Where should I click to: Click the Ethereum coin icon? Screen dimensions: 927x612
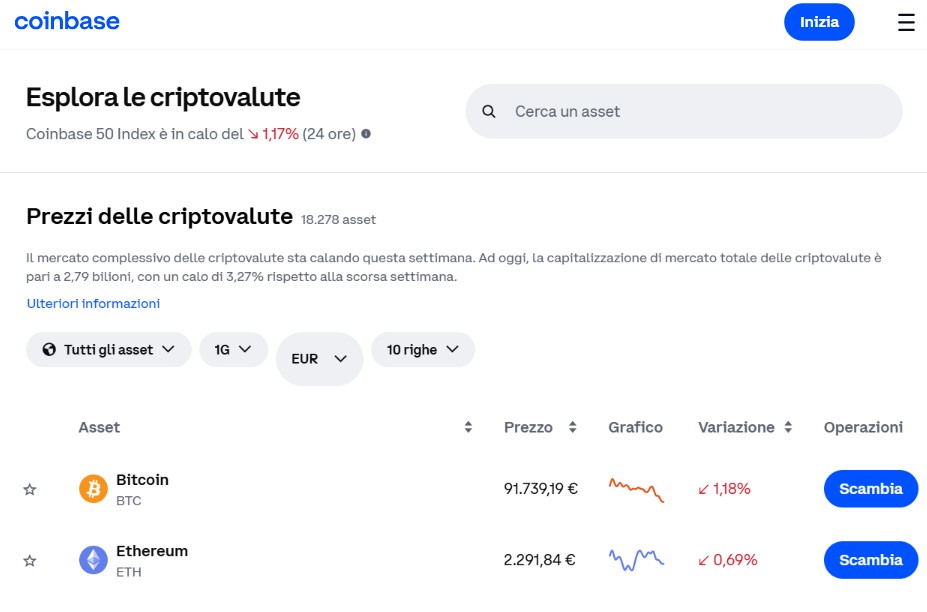pos(93,560)
